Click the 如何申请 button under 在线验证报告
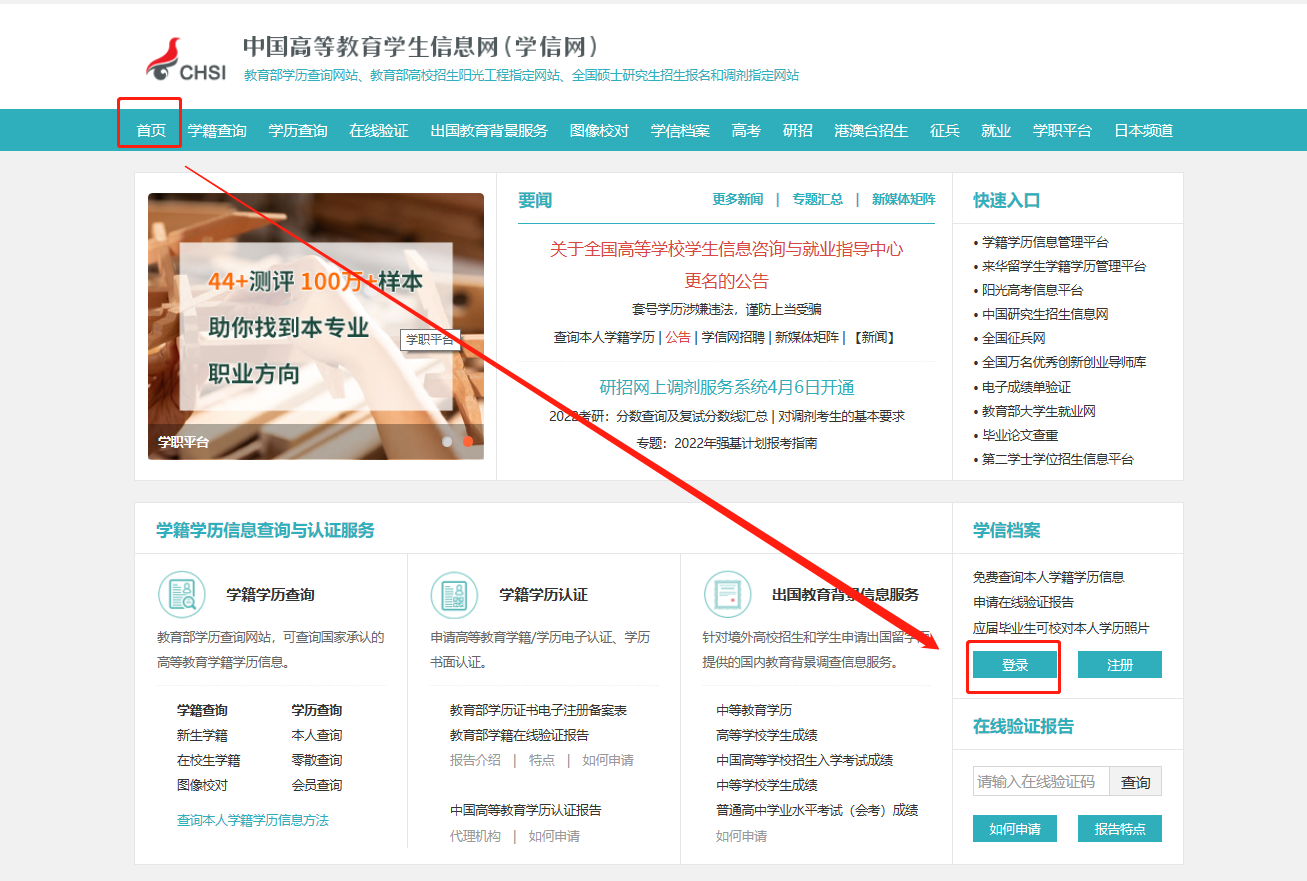This screenshot has width=1307, height=881. pos(1014,829)
